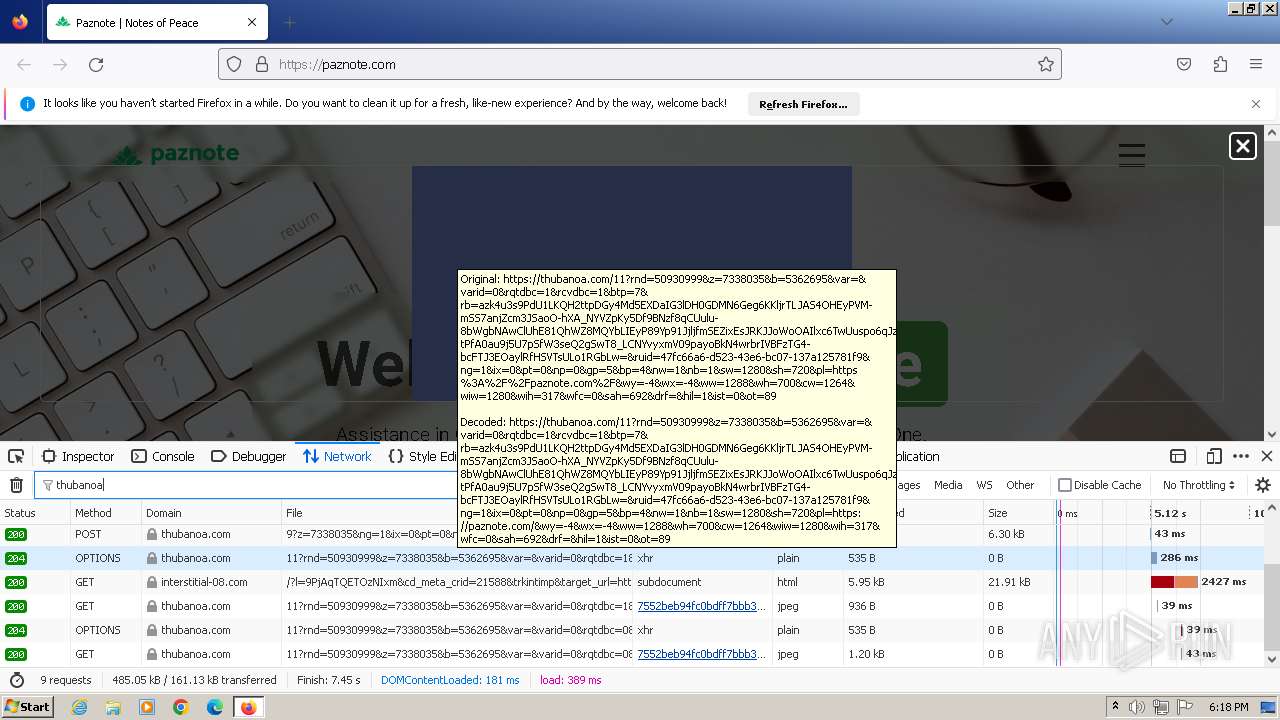The height and width of the screenshot is (720, 1280).
Task: Open the first 7552beb94fc0bdff7bbb3 initiator link
Action: tap(702, 606)
